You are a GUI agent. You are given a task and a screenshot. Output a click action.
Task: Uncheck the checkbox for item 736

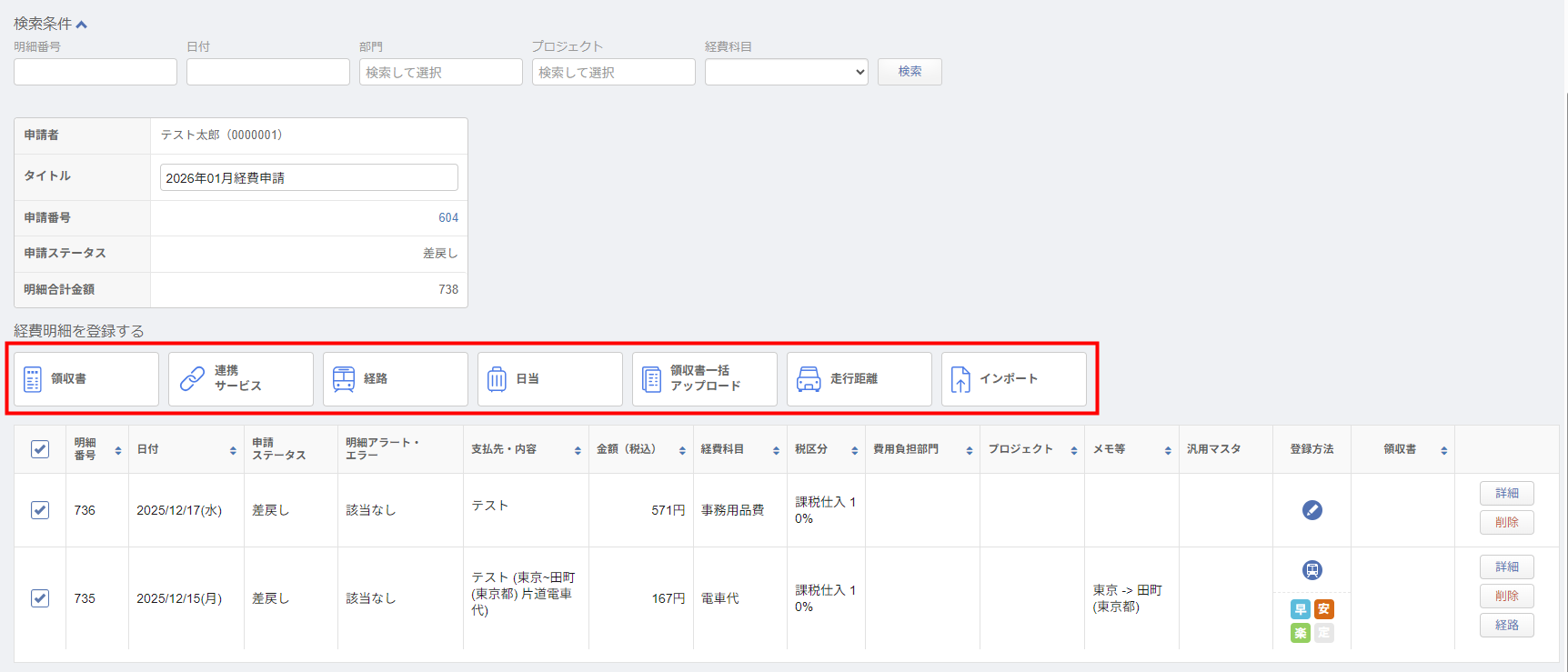[40, 510]
